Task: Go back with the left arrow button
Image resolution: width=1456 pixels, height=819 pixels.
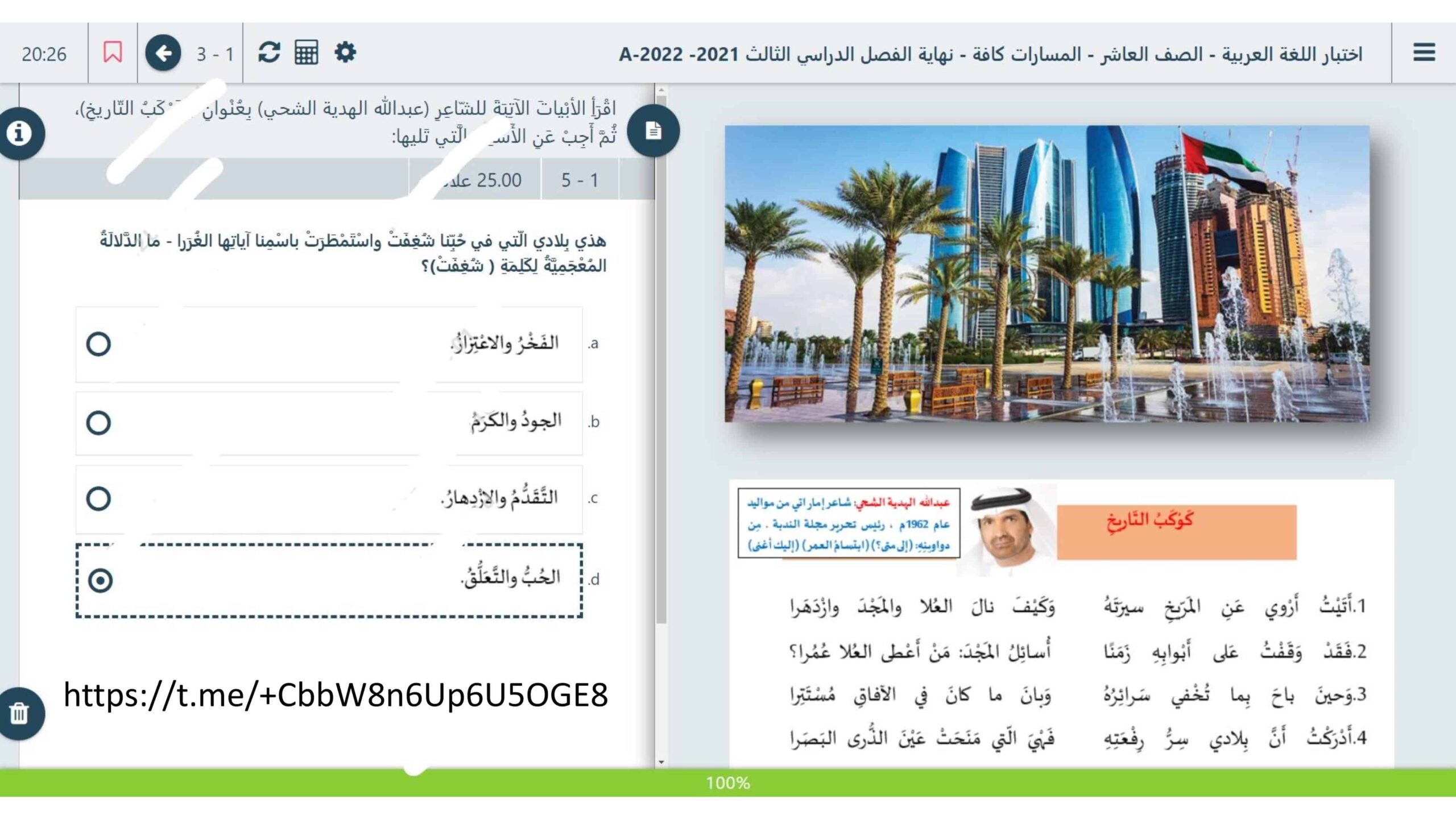Action: coord(163,53)
